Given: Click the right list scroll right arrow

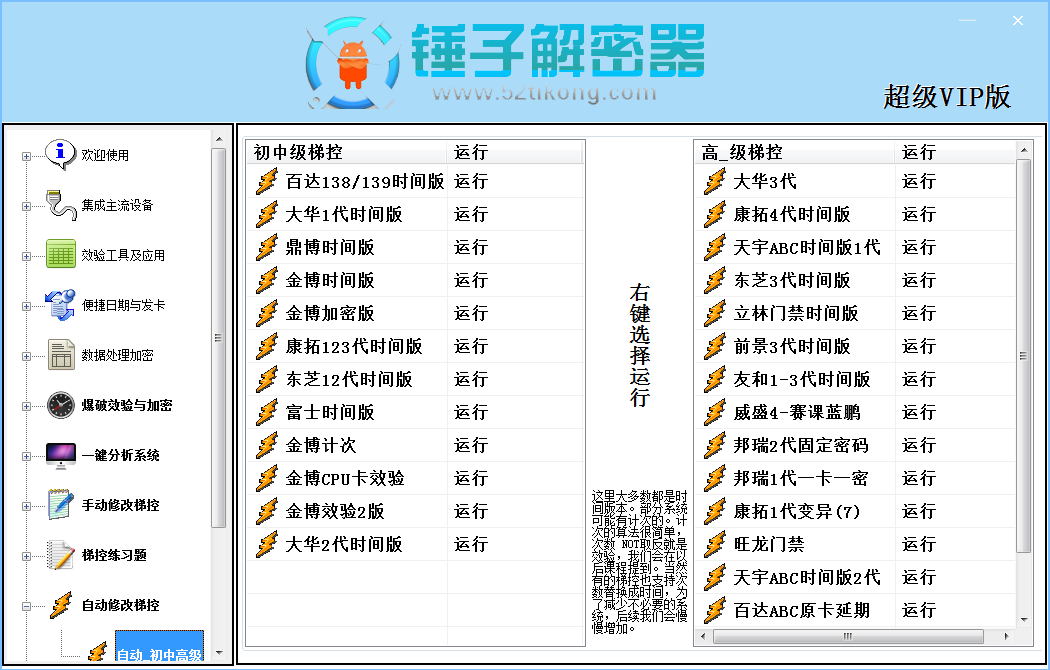Looking at the screenshot, I should [1006, 636].
